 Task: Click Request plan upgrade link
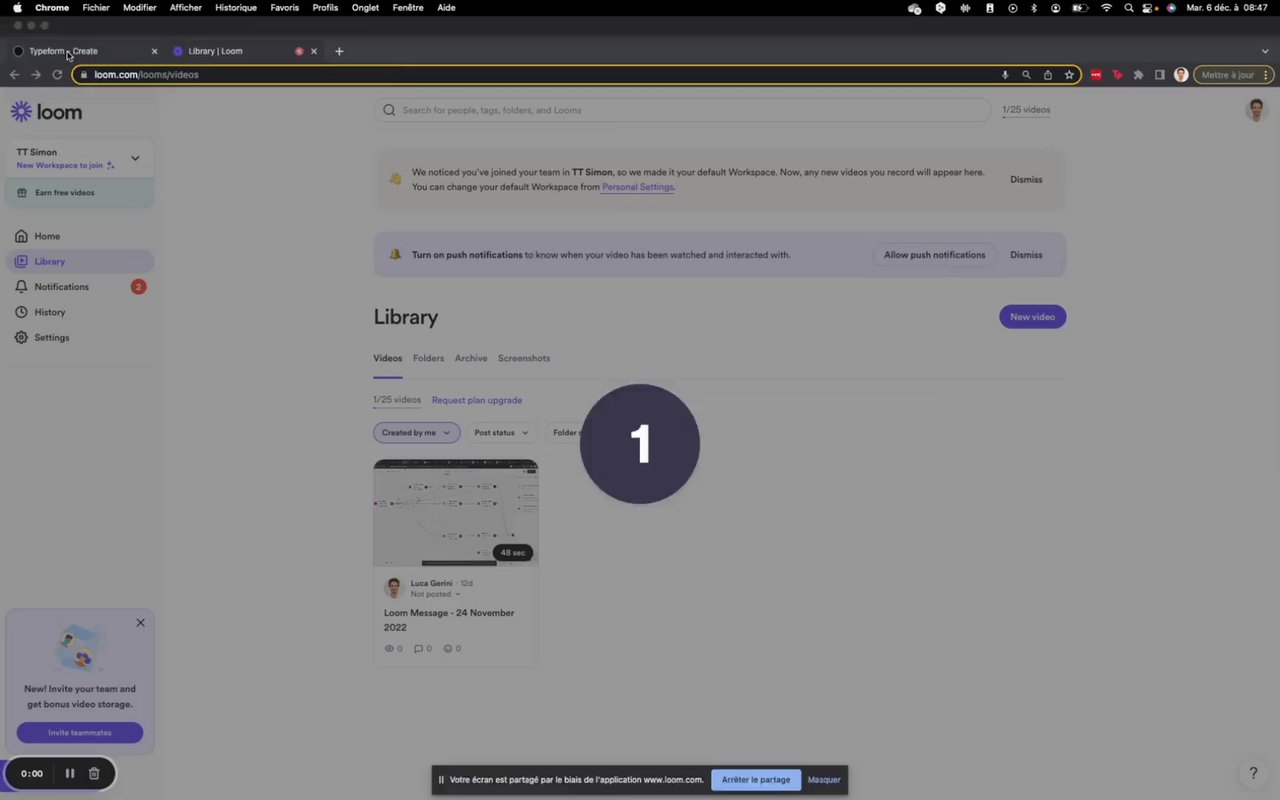tap(477, 400)
